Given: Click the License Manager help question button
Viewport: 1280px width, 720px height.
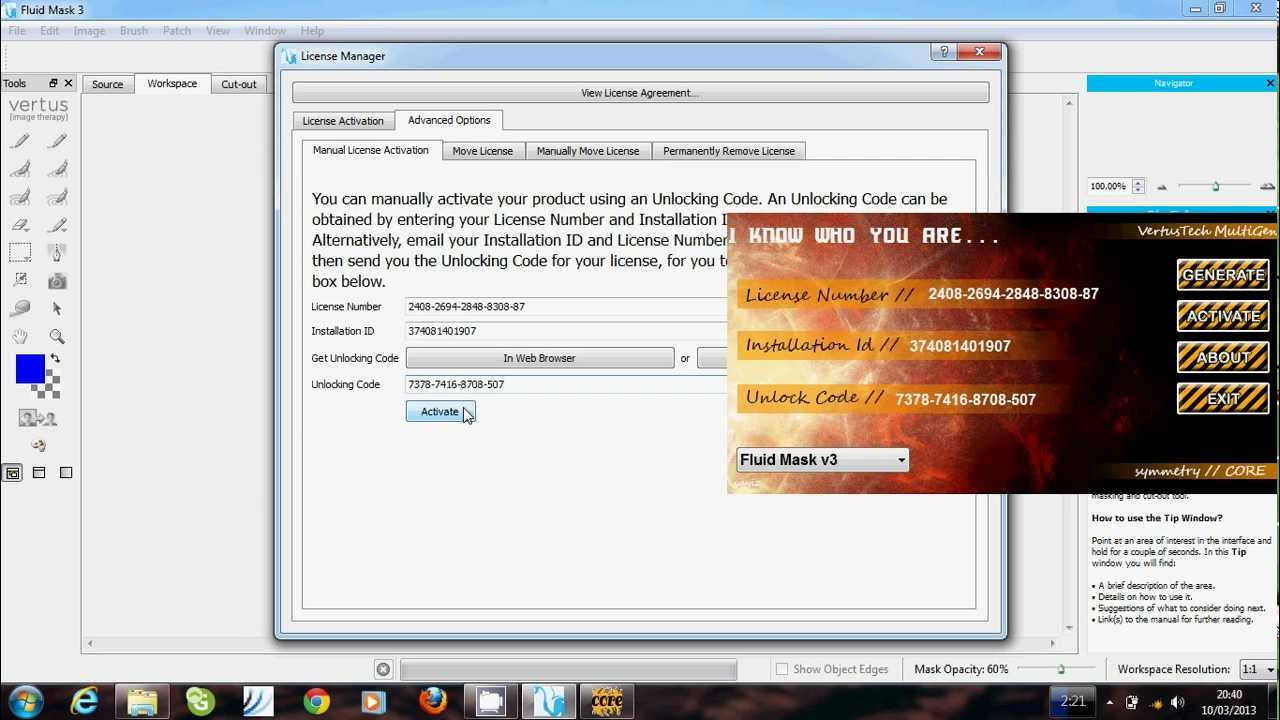Looking at the screenshot, I should (942, 52).
